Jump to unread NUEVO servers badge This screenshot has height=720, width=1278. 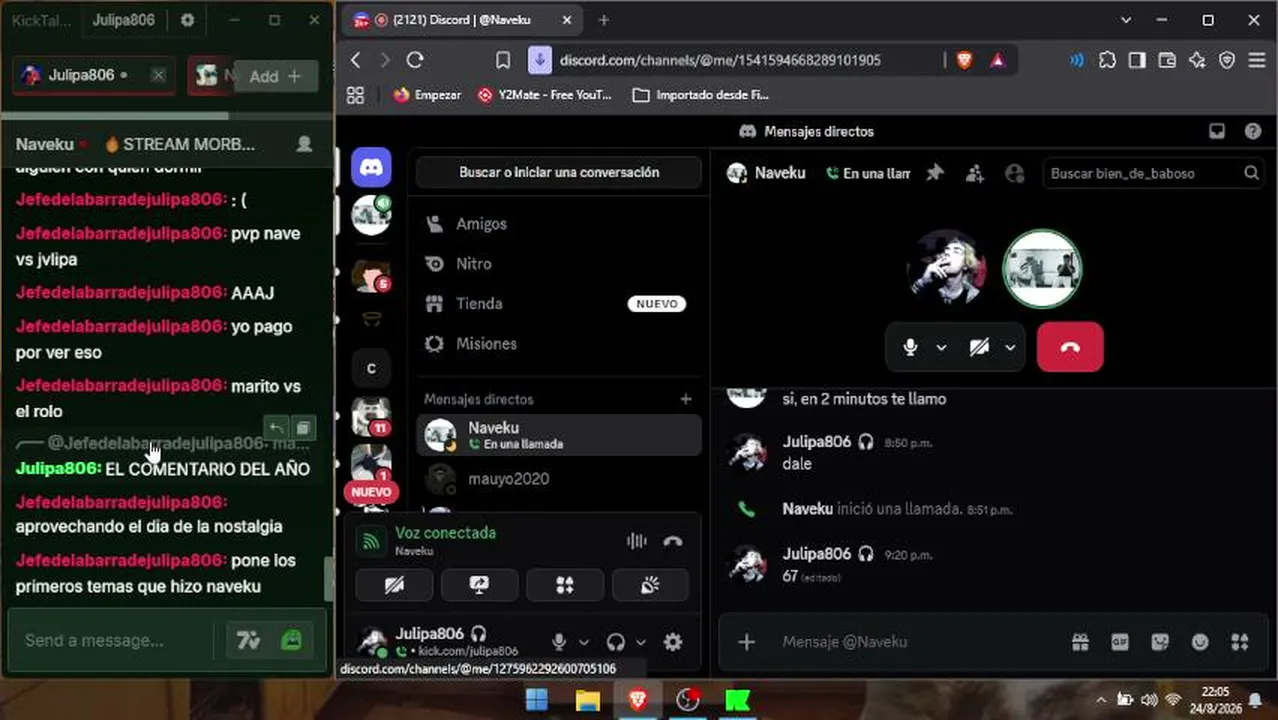[371, 492]
